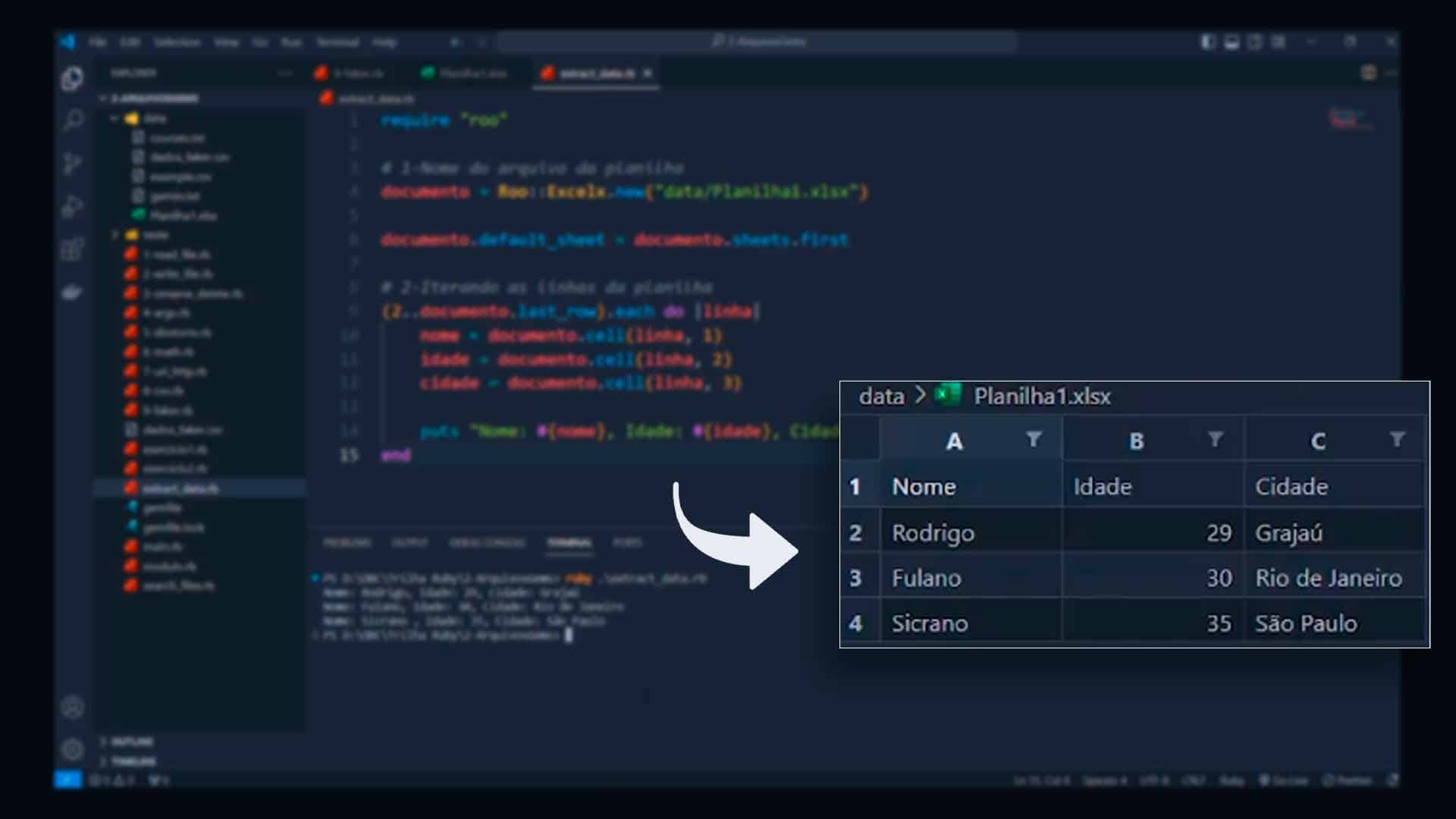Open the Extensions view in activity bar

pos(73,249)
